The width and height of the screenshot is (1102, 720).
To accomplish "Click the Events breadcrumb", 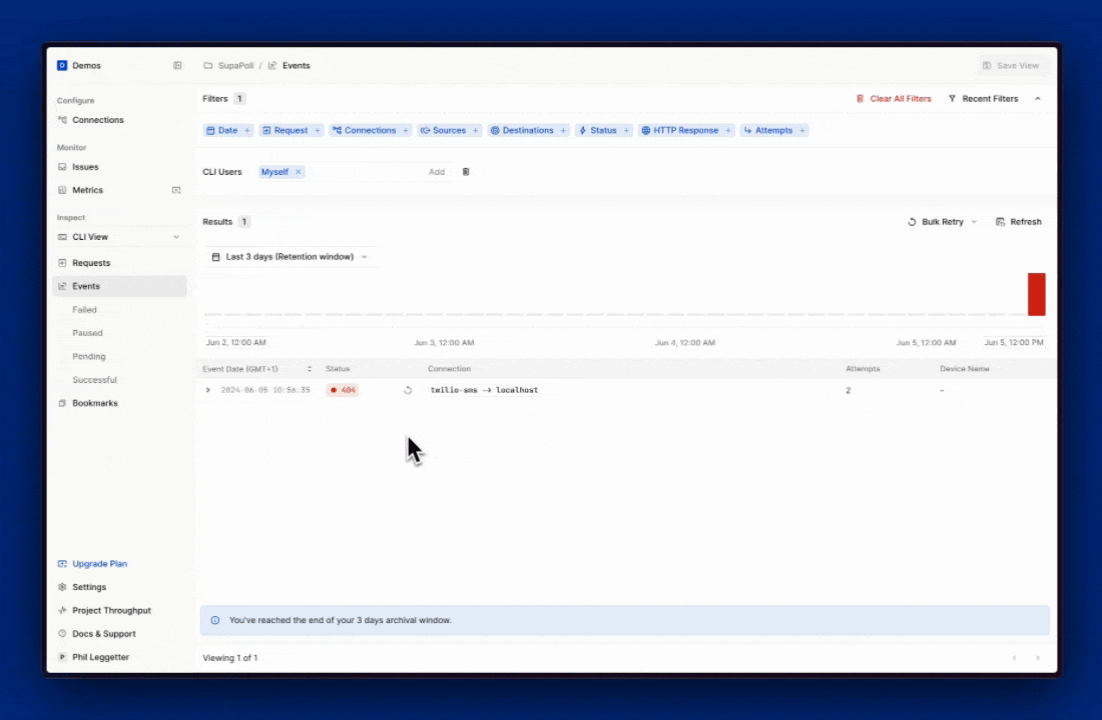I will pyautogui.click(x=296, y=65).
